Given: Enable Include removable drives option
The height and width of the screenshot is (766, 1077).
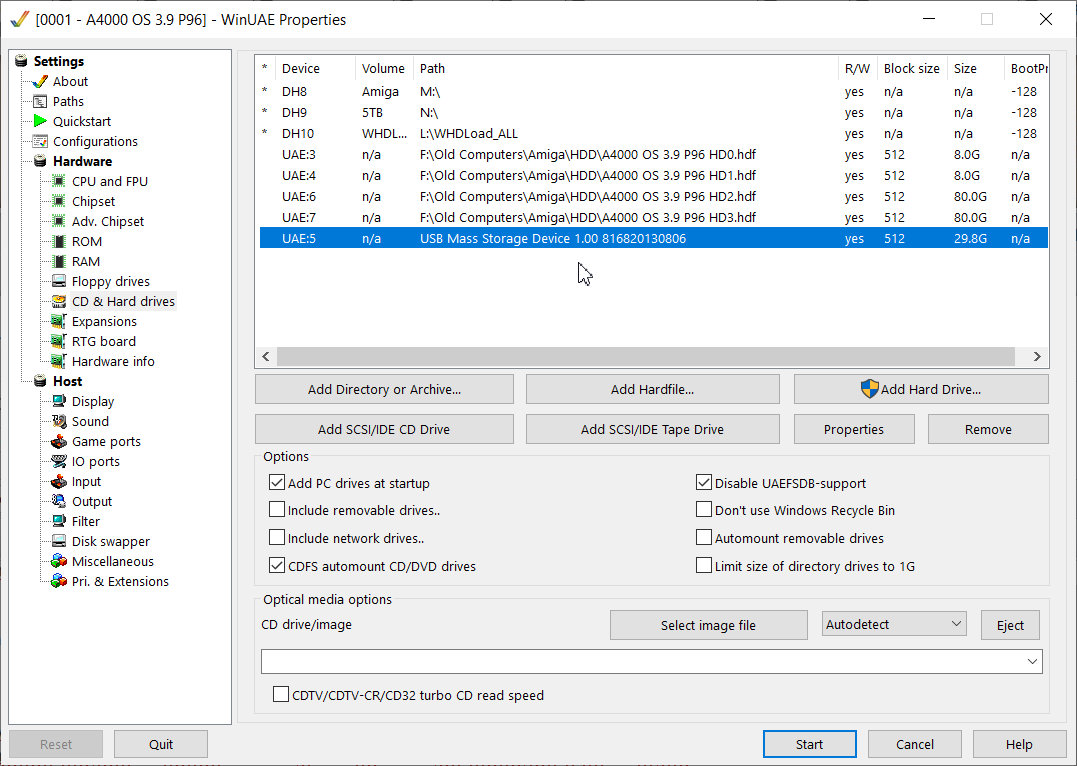Looking at the screenshot, I should pyautogui.click(x=277, y=510).
